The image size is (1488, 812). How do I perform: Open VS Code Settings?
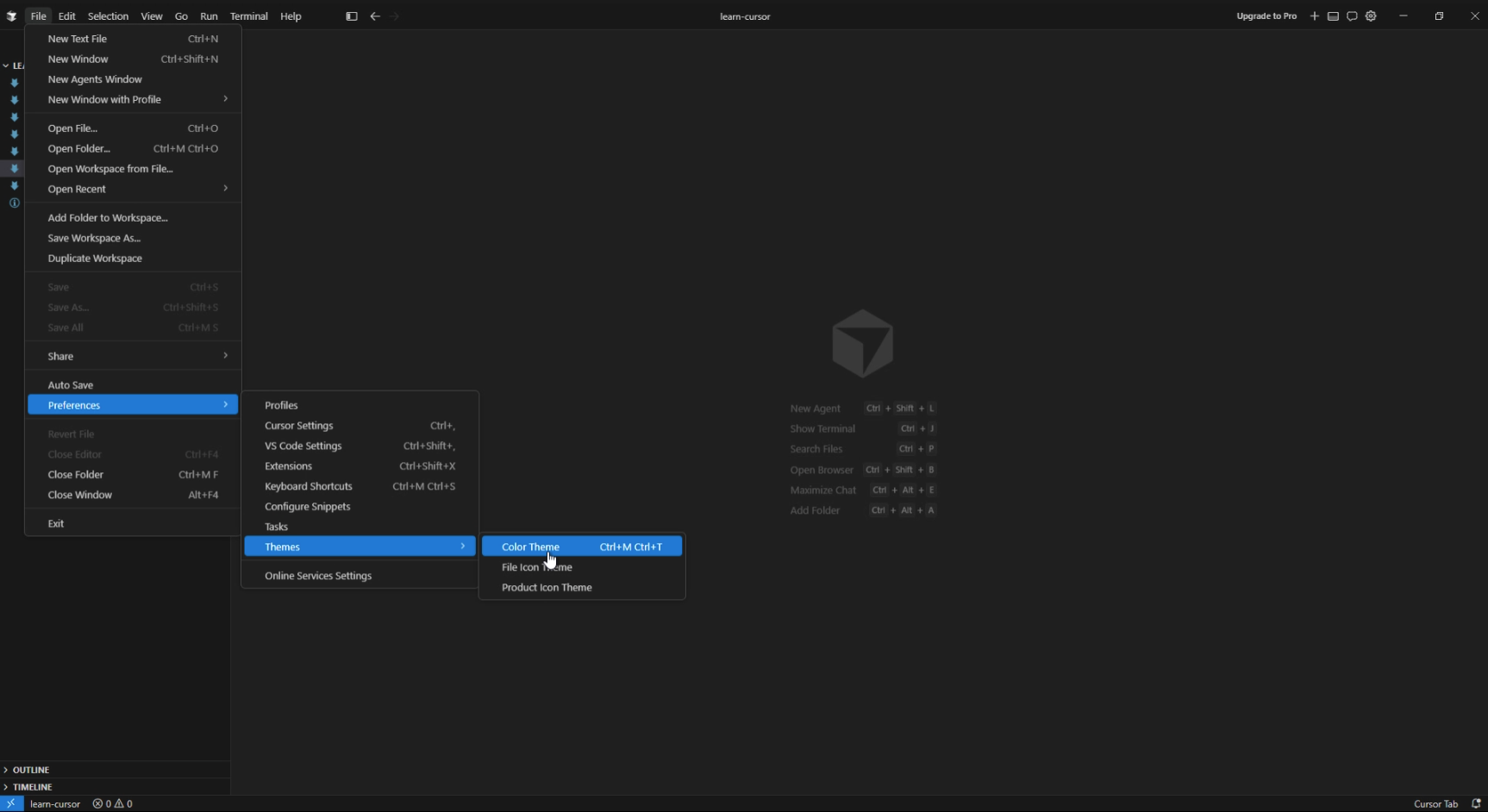(x=359, y=446)
